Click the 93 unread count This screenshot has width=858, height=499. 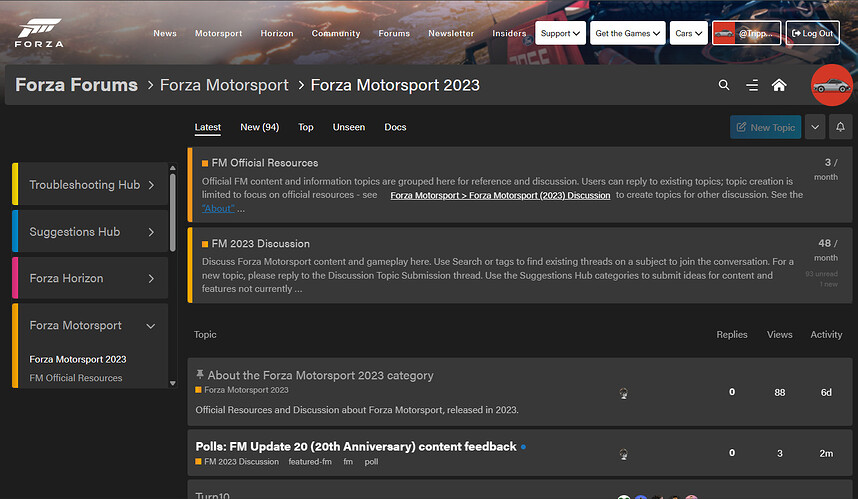(821, 274)
